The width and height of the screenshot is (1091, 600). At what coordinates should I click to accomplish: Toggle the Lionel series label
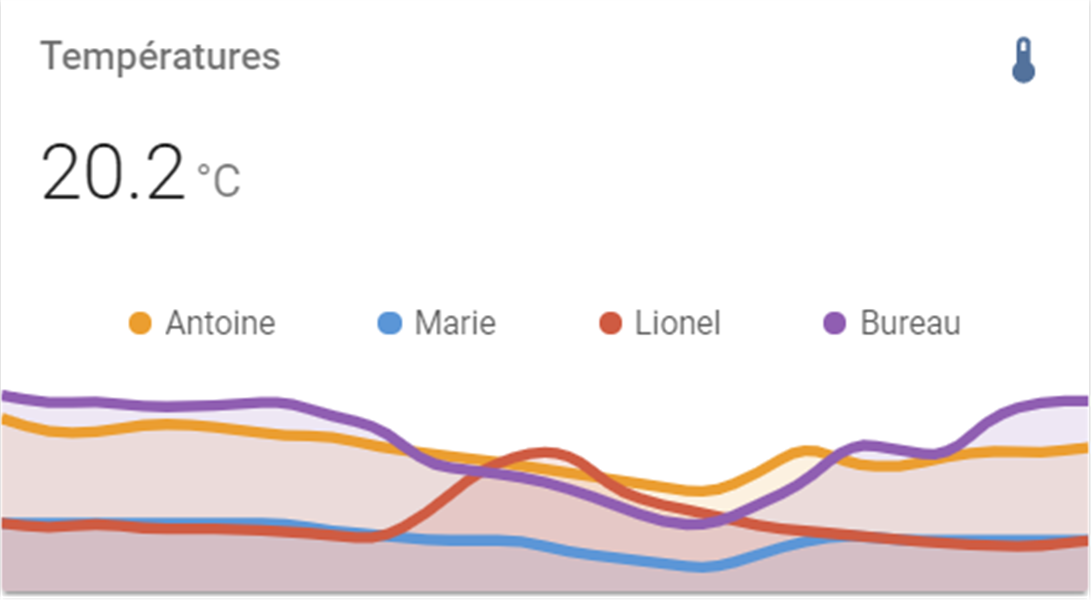(677, 323)
